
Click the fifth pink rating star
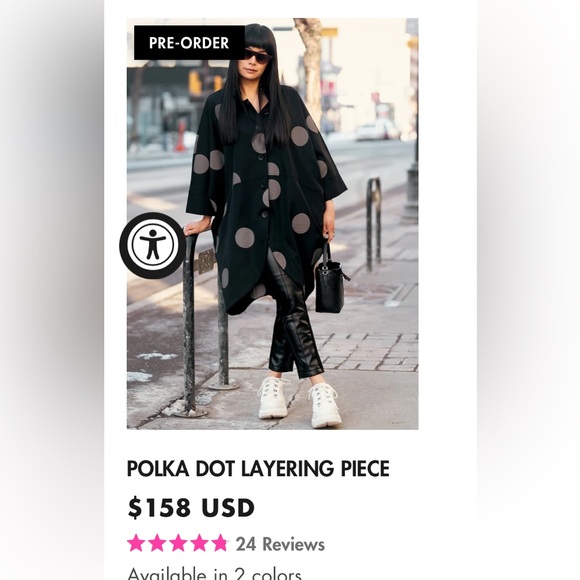click(x=220, y=543)
